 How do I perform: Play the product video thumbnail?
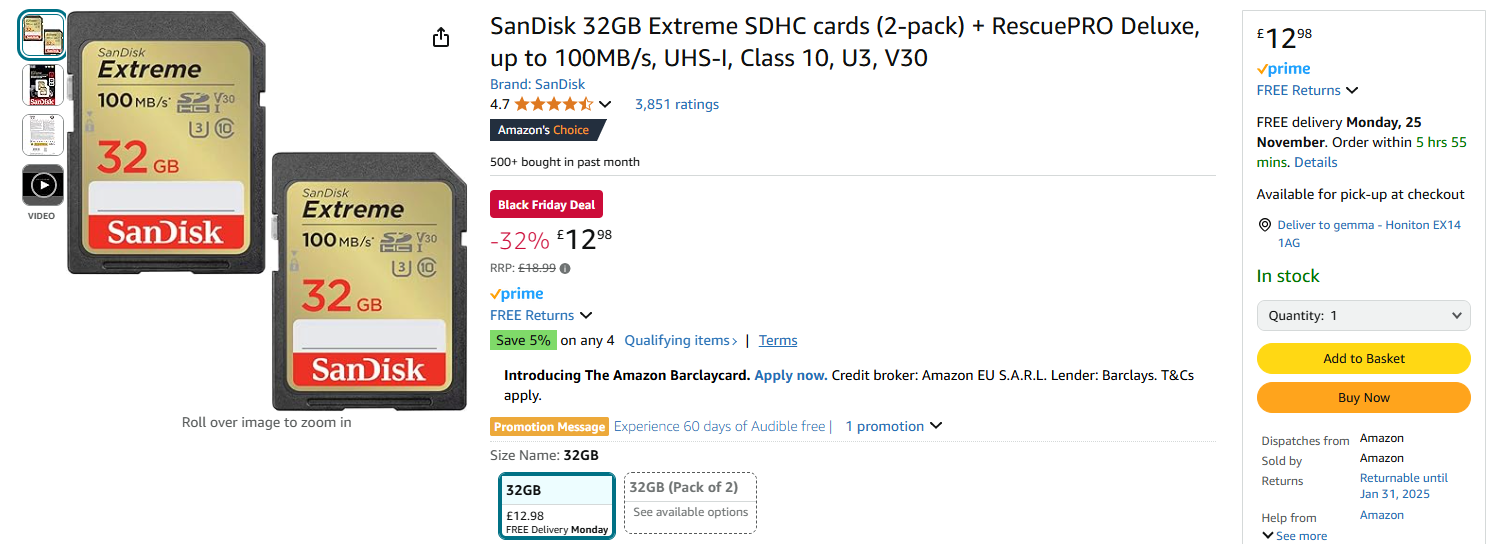pos(43,185)
